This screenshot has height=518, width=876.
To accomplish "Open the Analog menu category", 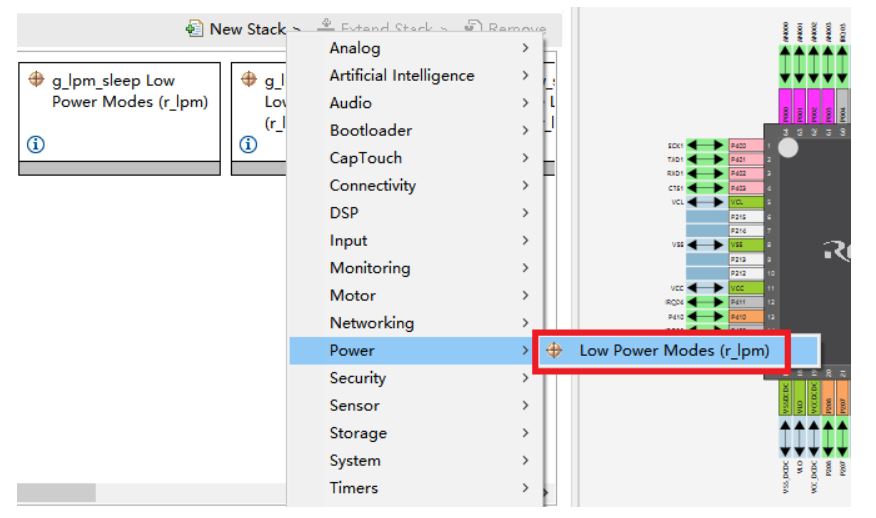I will pyautogui.click(x=416, y=48).
